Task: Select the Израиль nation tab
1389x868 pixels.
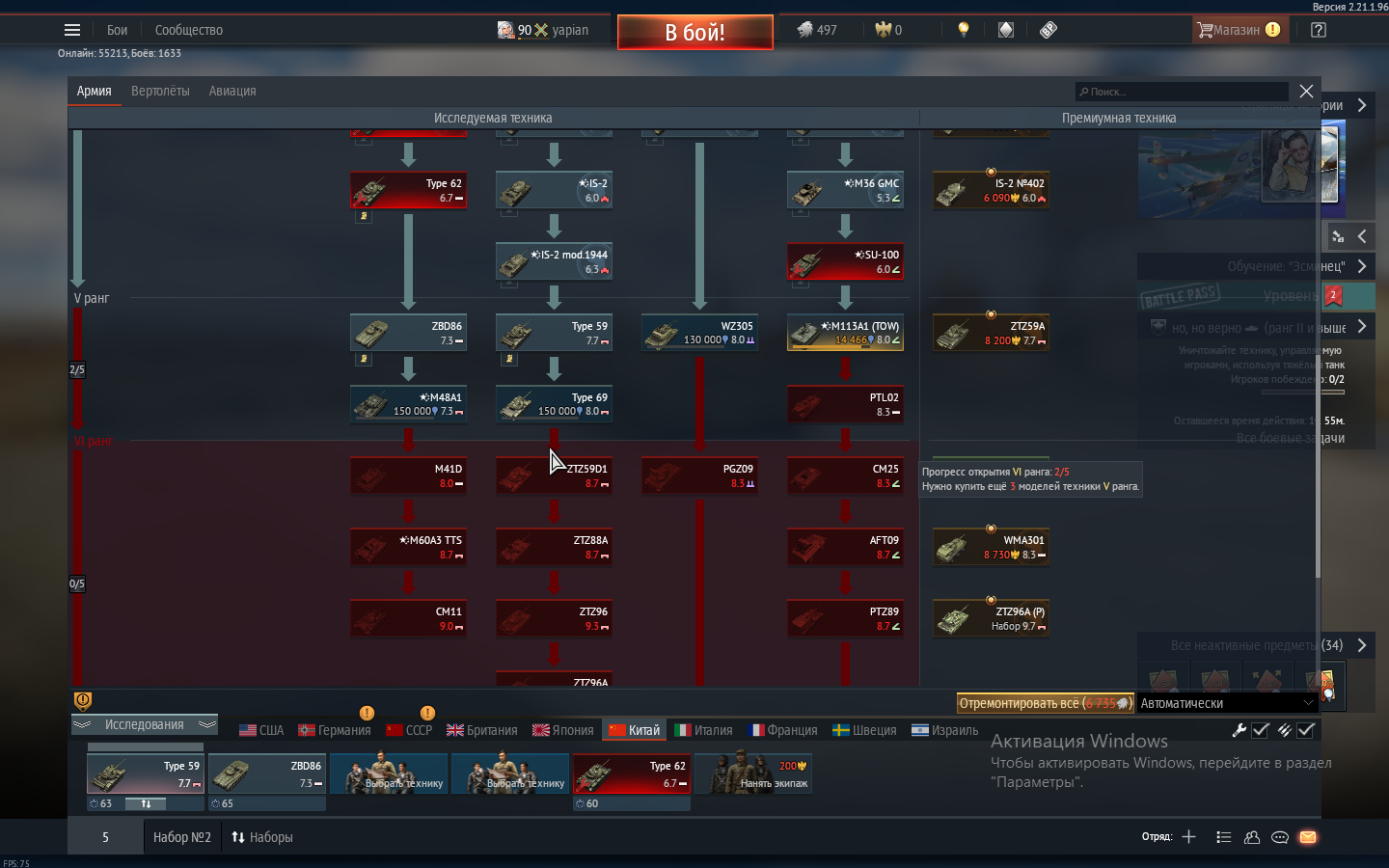Action: click(944, 730)
